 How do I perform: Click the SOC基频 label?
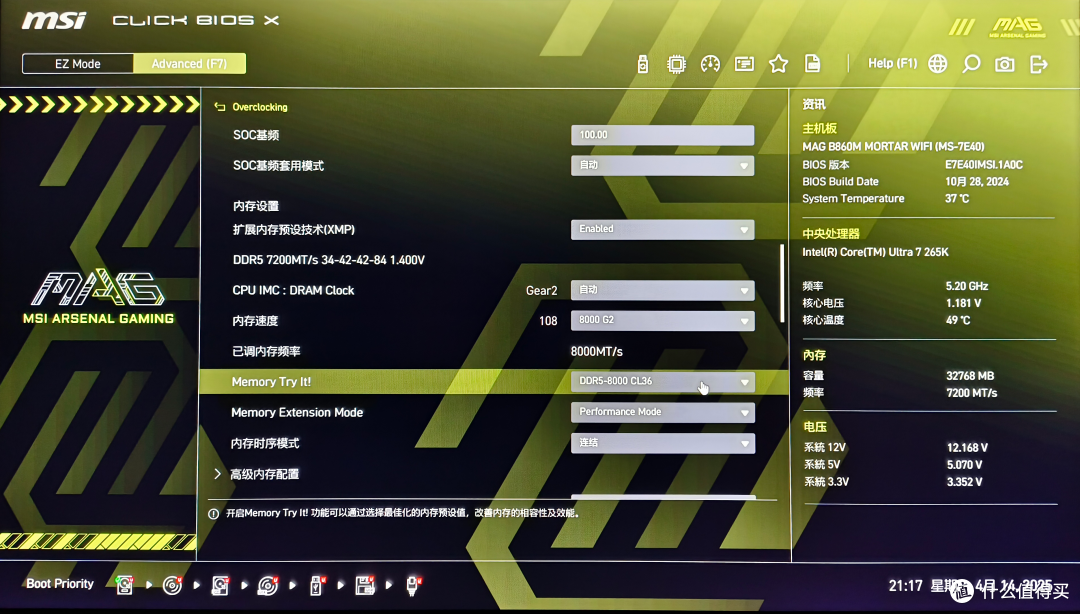point(256,135)
